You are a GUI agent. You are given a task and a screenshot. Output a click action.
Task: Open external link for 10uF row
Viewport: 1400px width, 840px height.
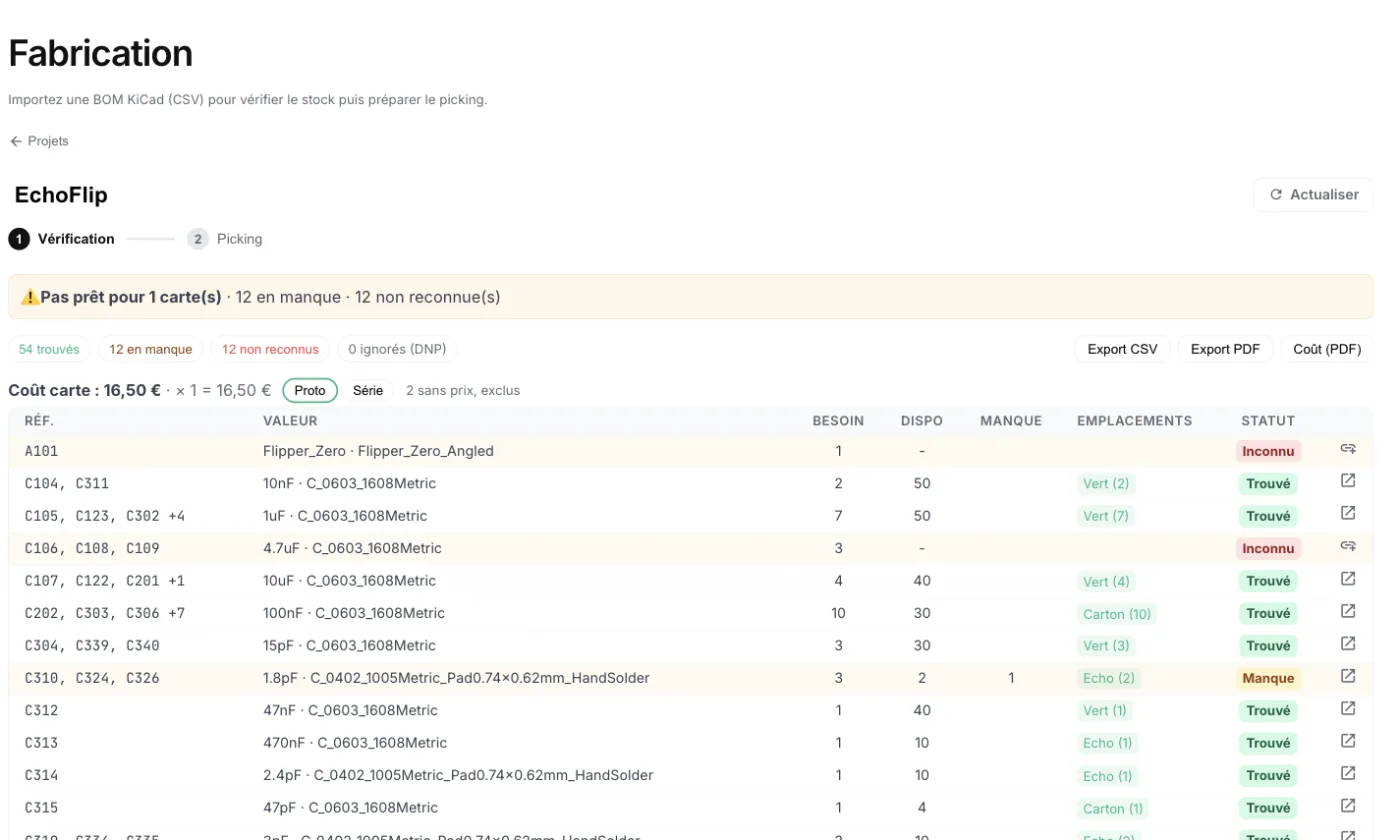pyautogui.click(x=1348, y=578)
